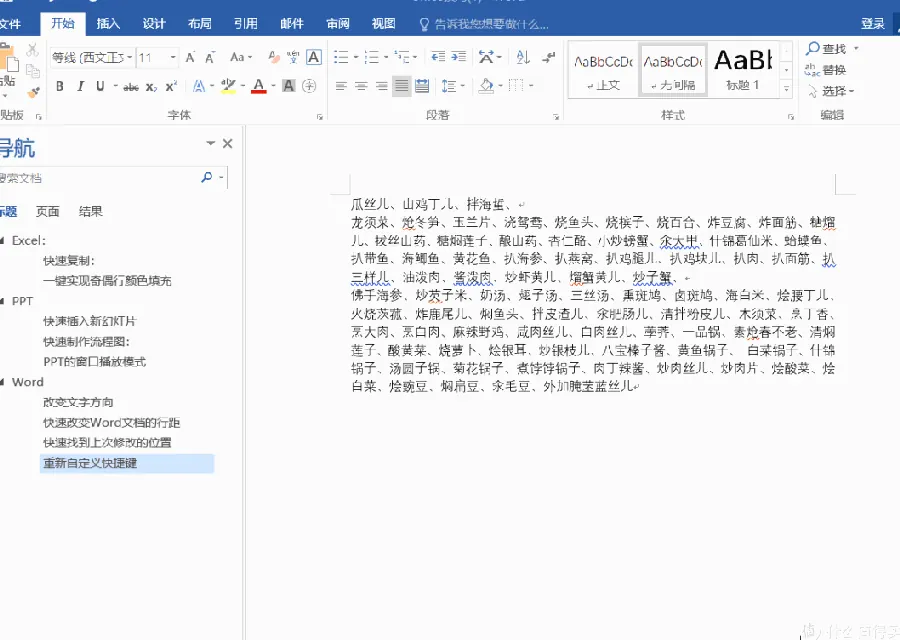Open text effects tool
Screen dimensions: 900x640
(199, 86)
